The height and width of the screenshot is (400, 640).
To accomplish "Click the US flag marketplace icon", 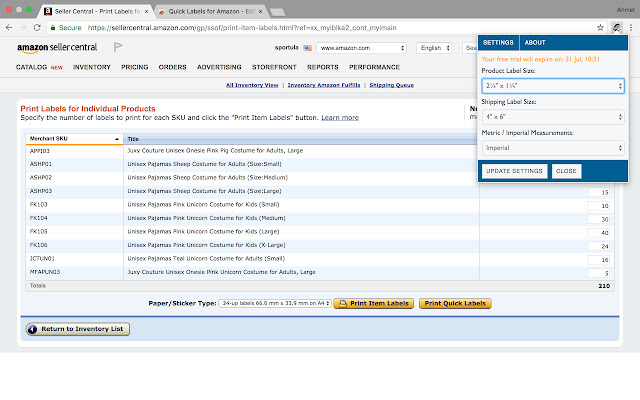I will coord(307,48).
